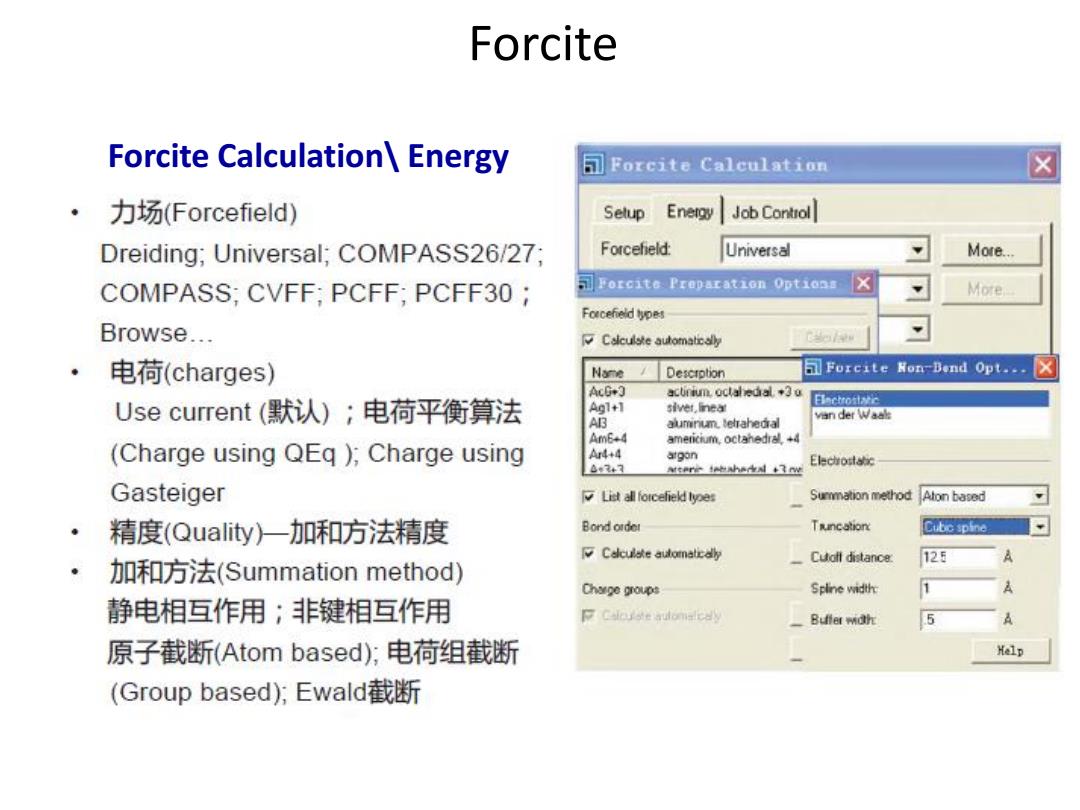
Task: Toggle the List all forcefield types checkbox
Action: 589,497
